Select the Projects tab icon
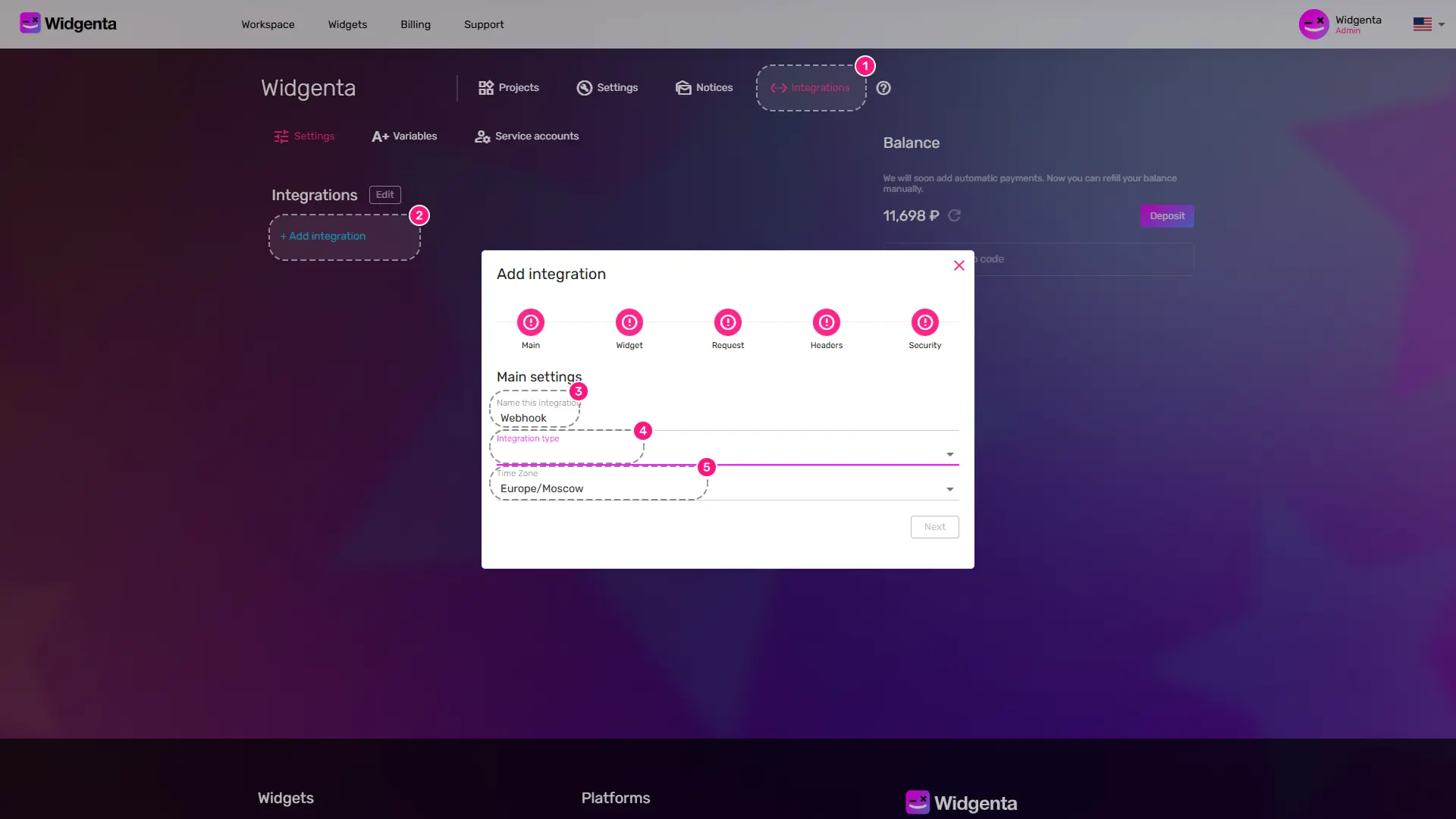The image size is (1456, 819). [x=486, y=87]
